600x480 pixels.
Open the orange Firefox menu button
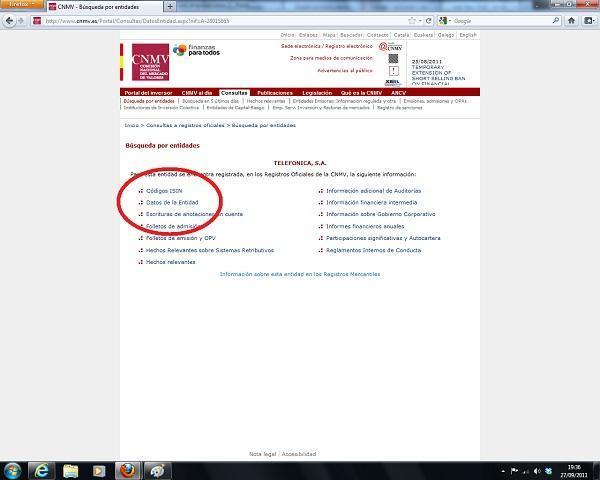coord(19,5)
